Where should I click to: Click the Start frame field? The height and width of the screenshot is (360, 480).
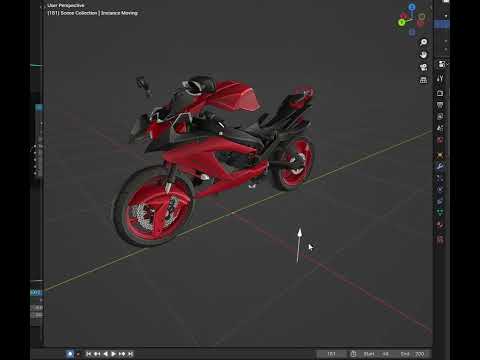(x=377, y=354)
